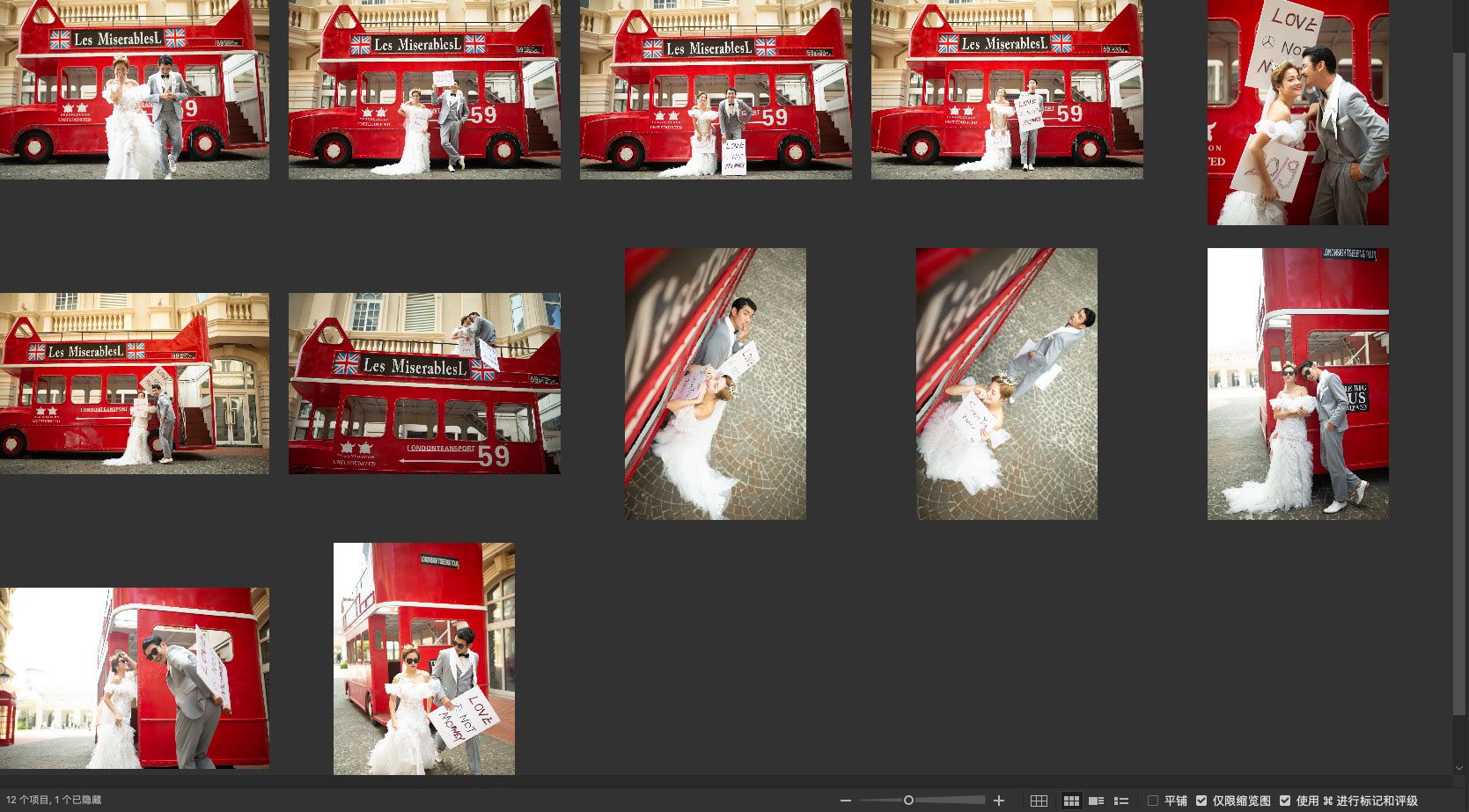Image resolution: width=1469 pixels, height=812 pixels.
Task: Select photo of sunglasses couple leaning on bus
Action: pos(1297,384)
